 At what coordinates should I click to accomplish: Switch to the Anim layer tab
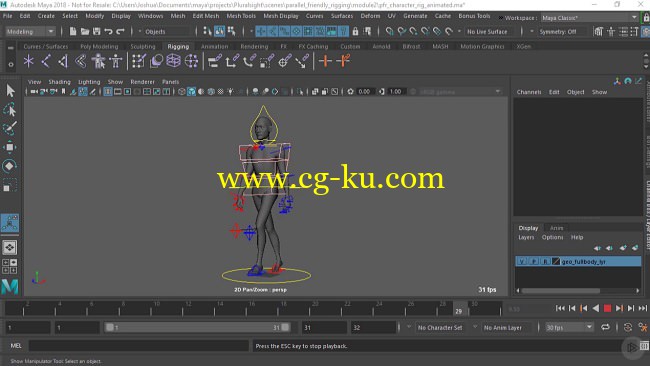tap(556, 228)
